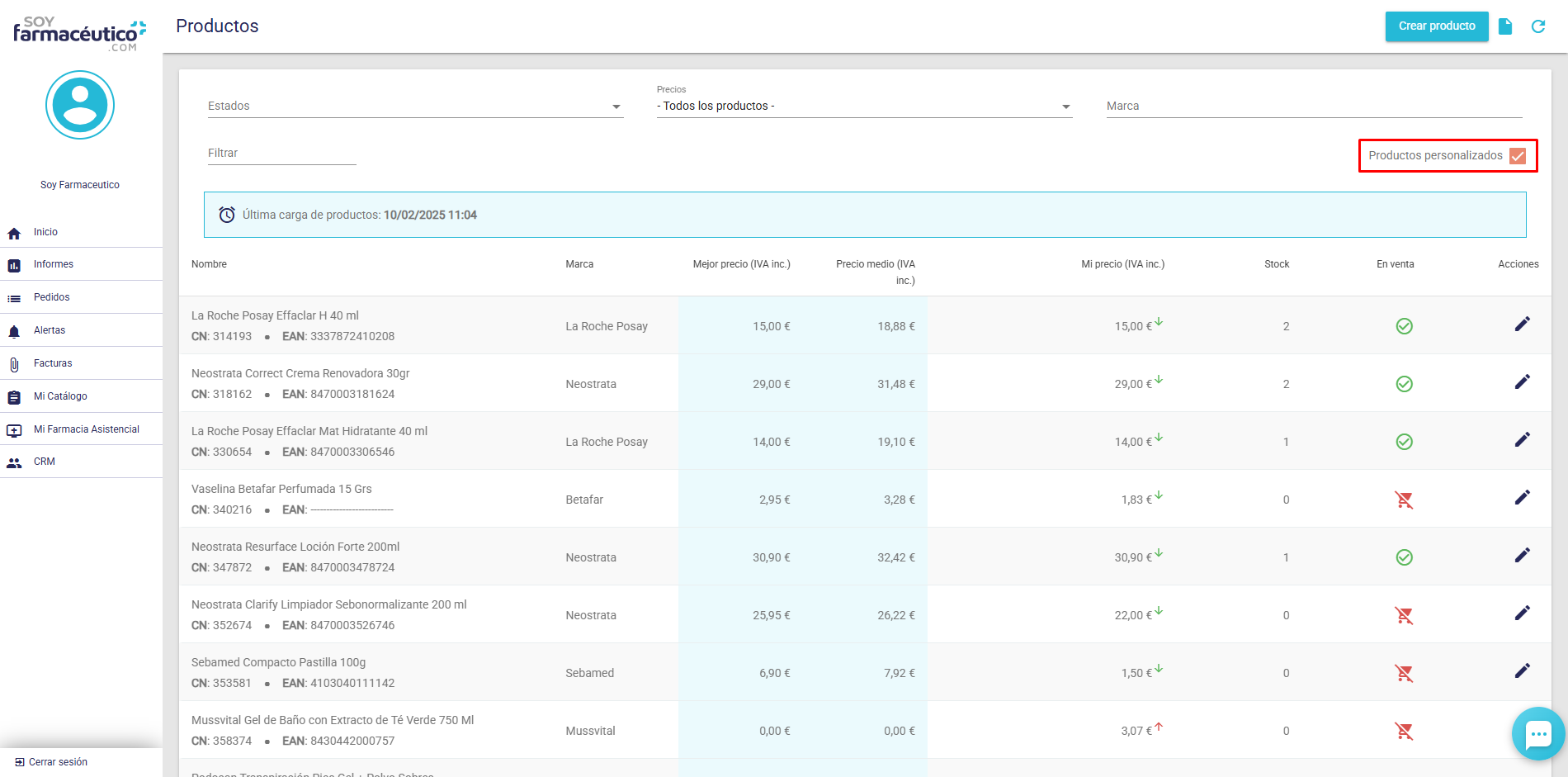Click the document export icon
This screenshot has height=777, width=1568.
[x=1505, y=26]
